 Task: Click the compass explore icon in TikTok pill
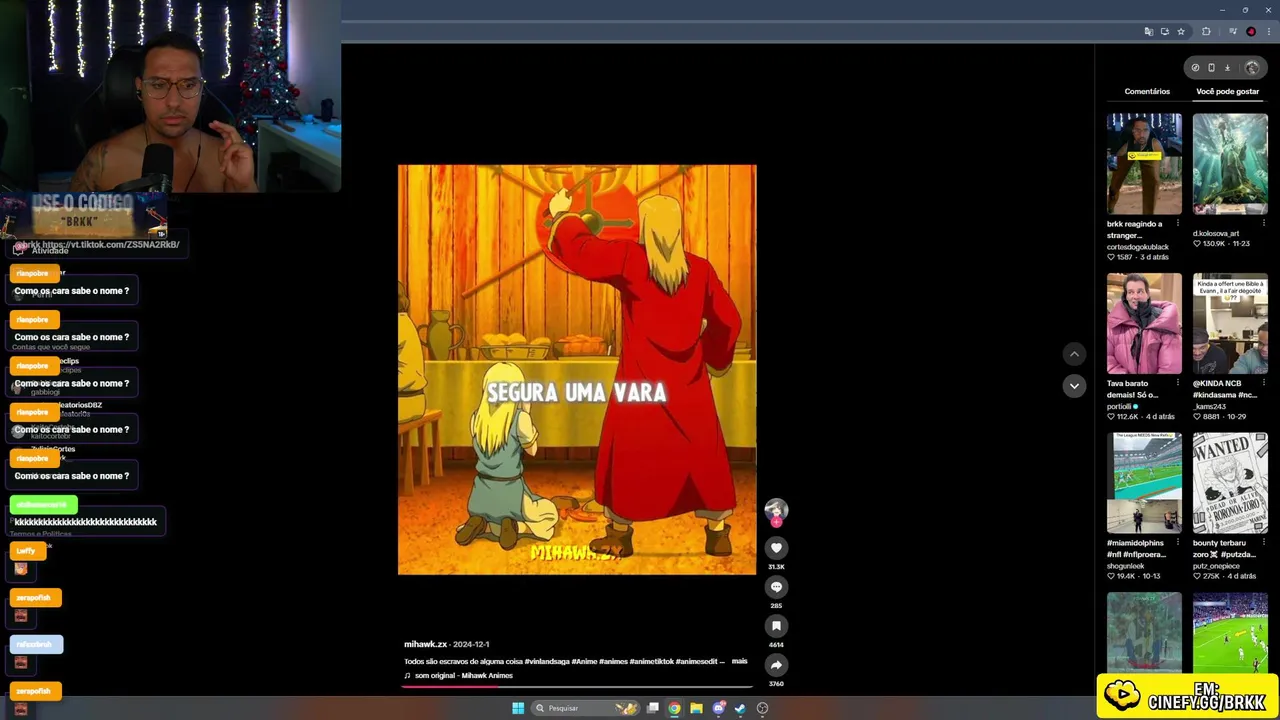pos(1195,68)
